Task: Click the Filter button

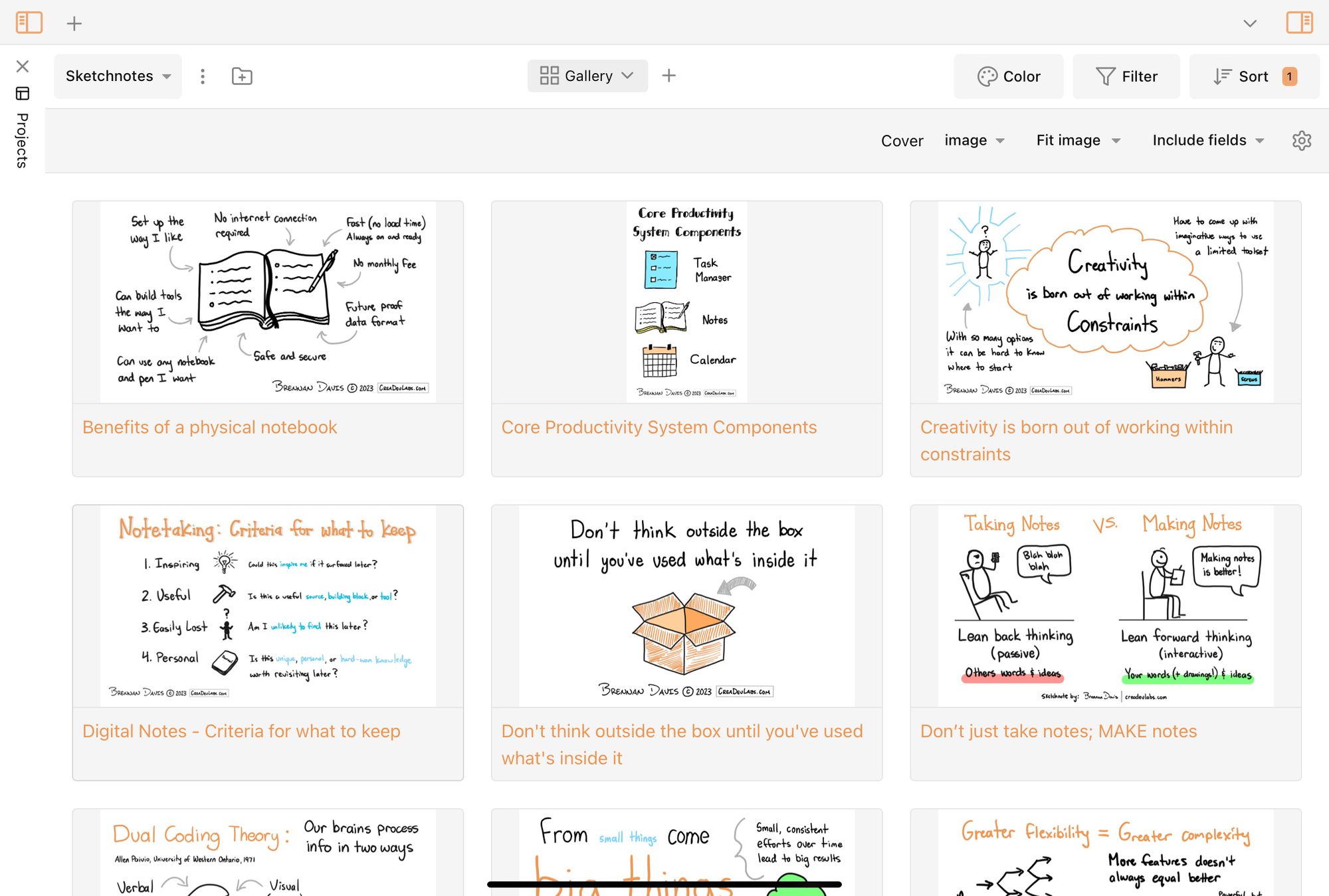Action: pos(1126,76)
